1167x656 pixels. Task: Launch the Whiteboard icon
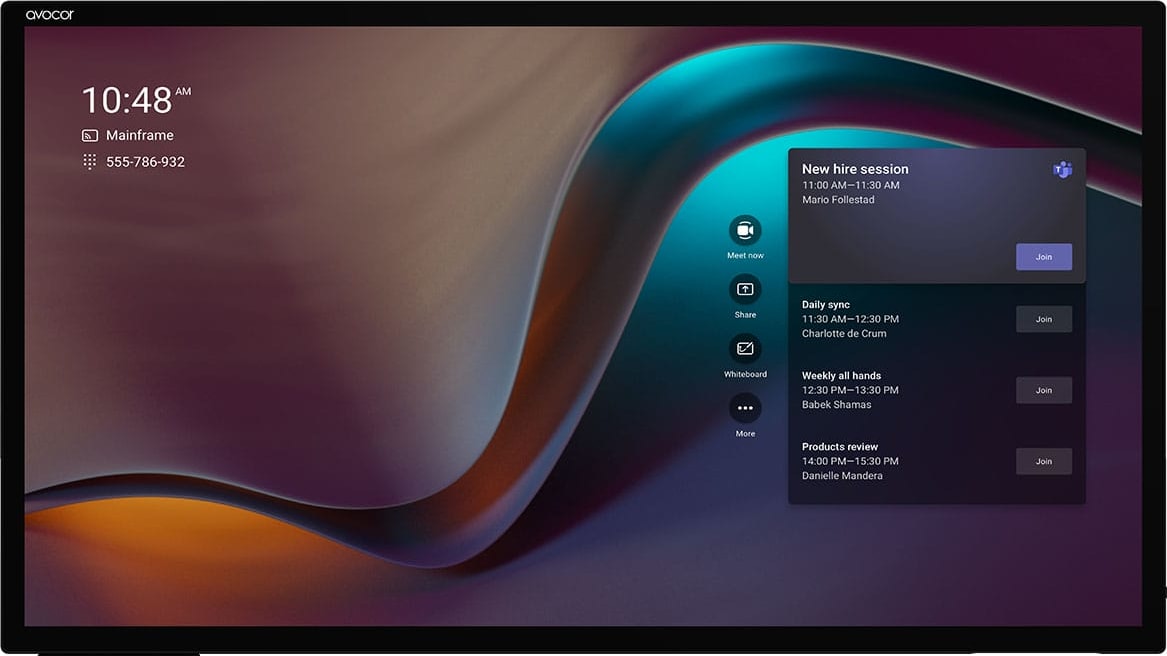pos(745,348)
